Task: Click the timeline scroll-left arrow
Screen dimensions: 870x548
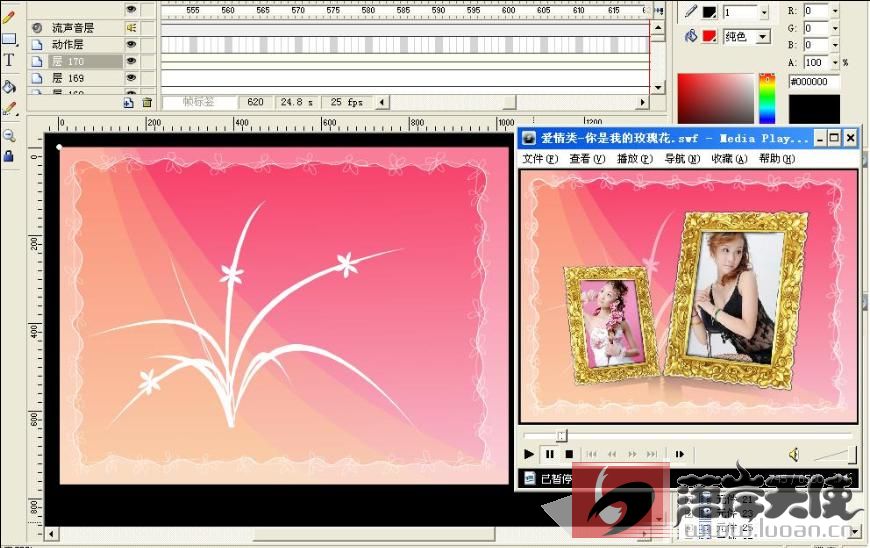Action: point(382,102)
